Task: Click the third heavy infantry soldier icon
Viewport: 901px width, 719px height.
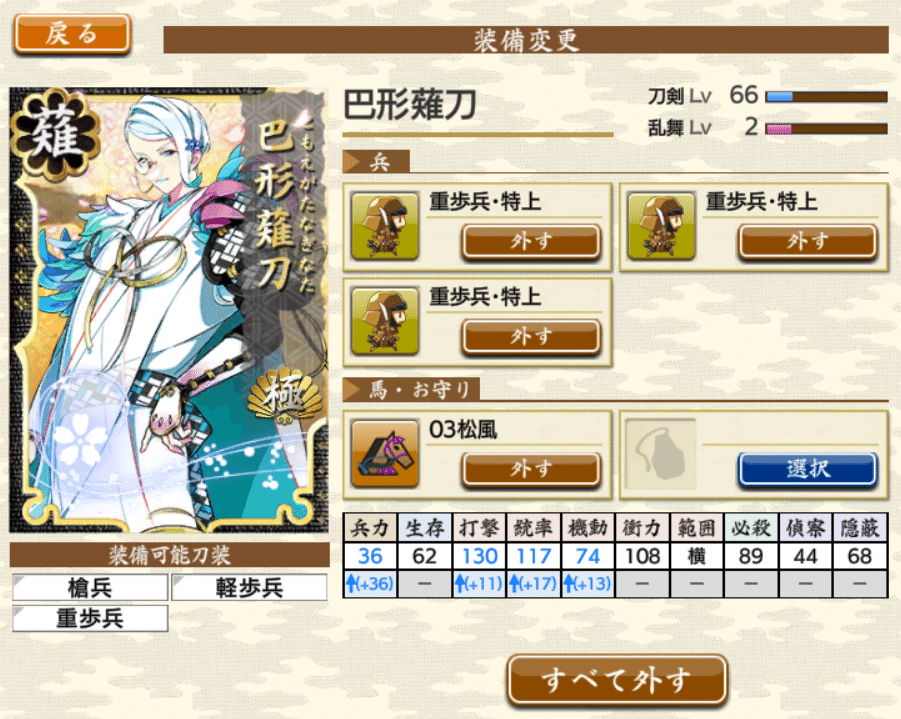Action: pos(384,321)
